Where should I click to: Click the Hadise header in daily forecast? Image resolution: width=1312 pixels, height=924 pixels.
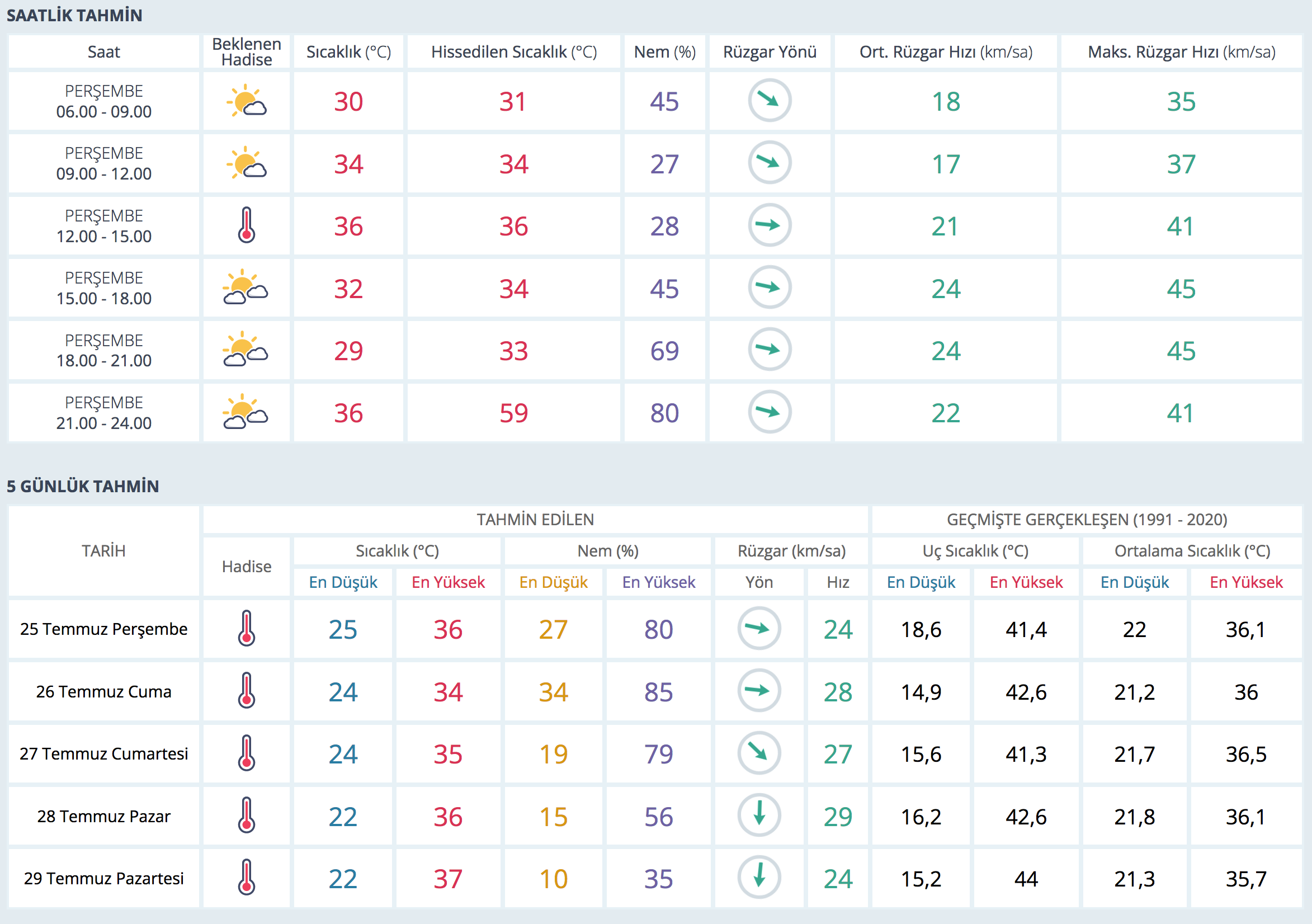pyautogui.click(x=246, y=566)
